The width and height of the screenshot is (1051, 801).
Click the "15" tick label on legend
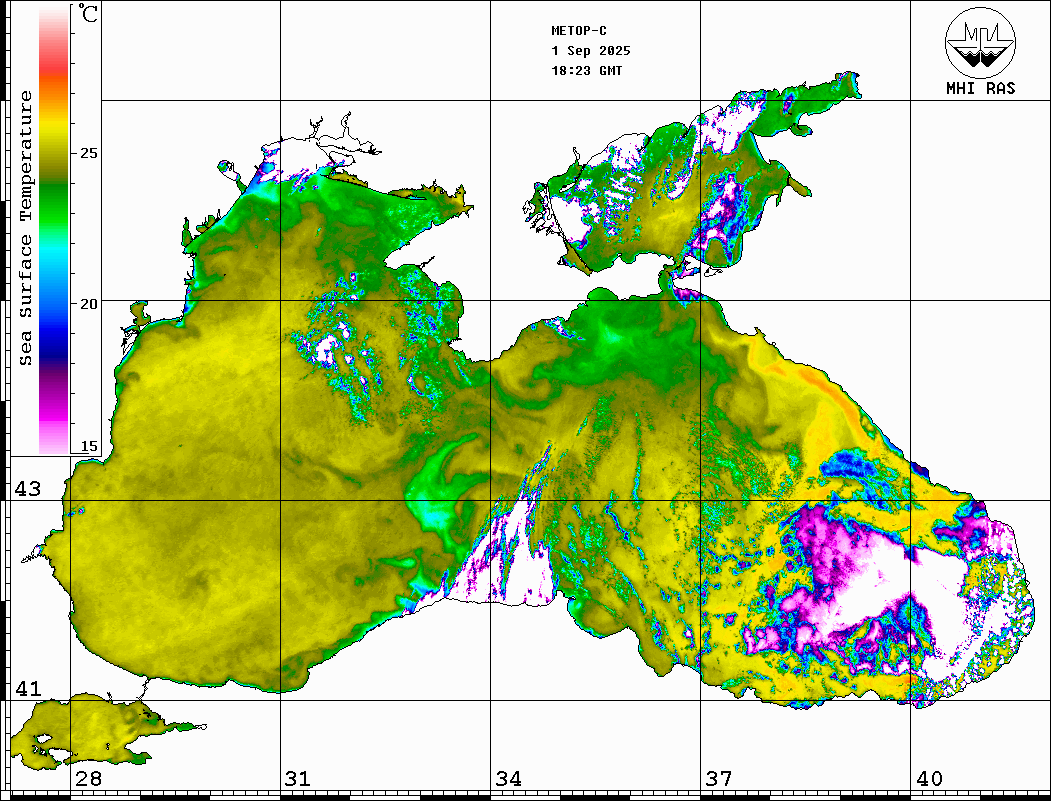[88, 447]
